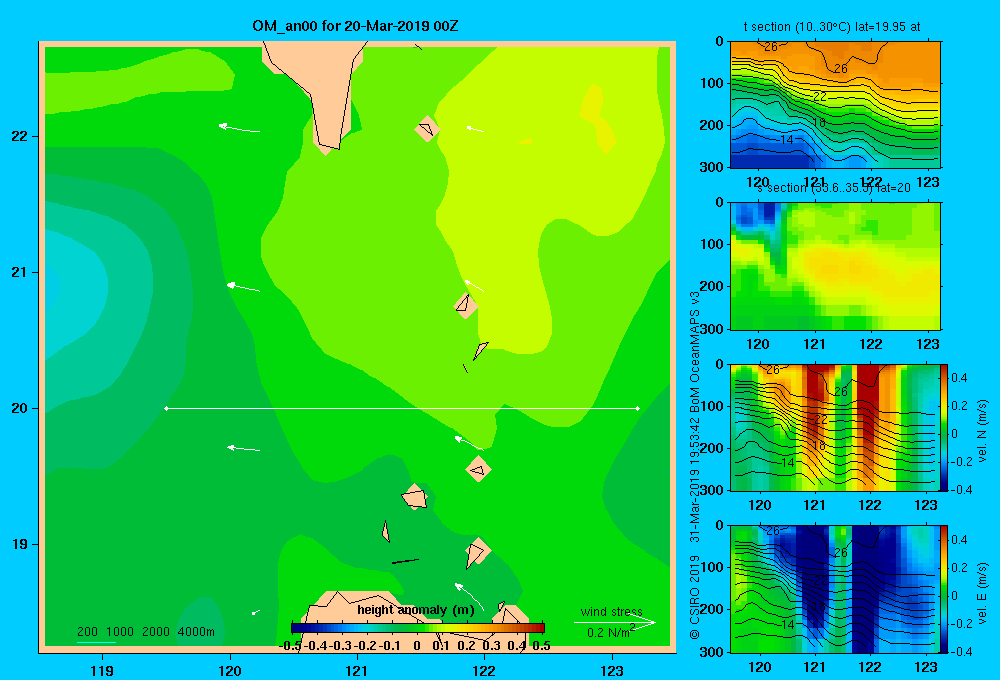1000x680 pixels.
Task: Click the title 'OM_an00 for 20-Mar-2019 00Z'
Action: point(355,26)
